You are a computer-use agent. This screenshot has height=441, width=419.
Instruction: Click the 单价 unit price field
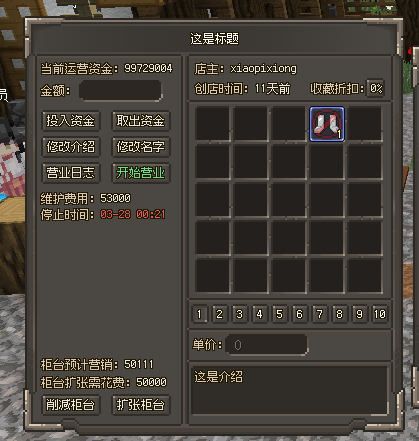pos(267,345)
